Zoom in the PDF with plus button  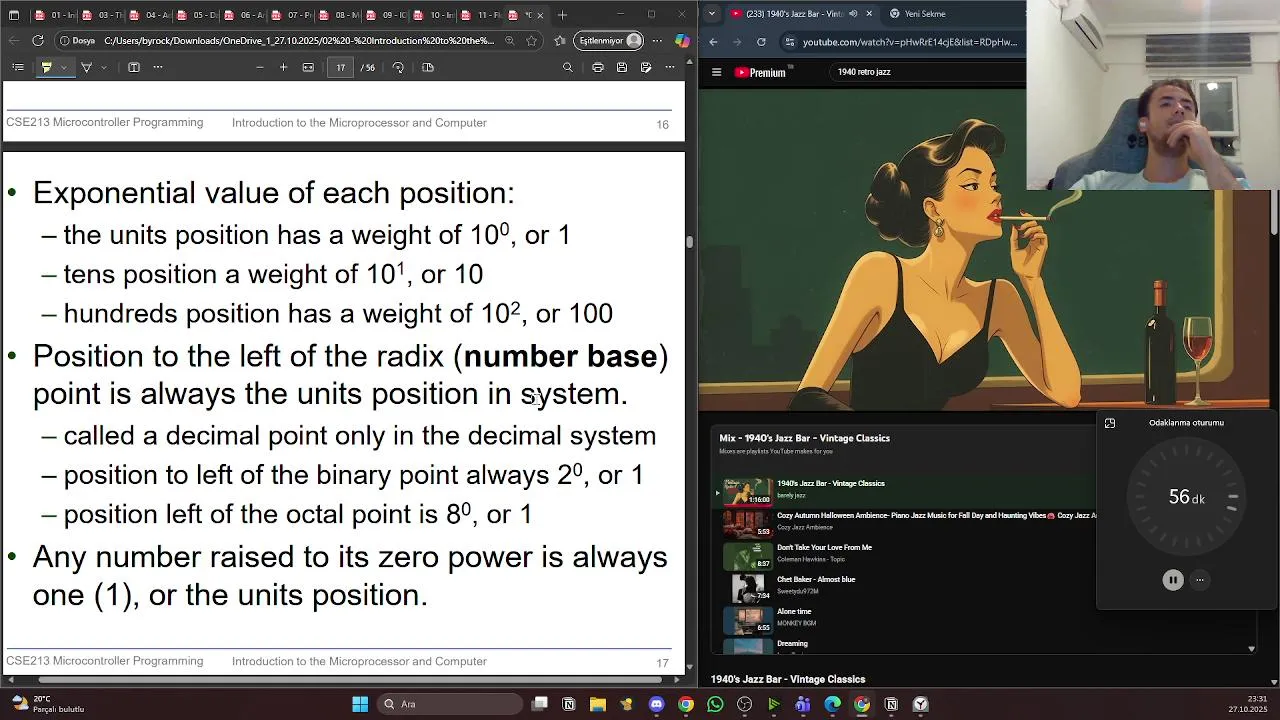tap(283, 67)
